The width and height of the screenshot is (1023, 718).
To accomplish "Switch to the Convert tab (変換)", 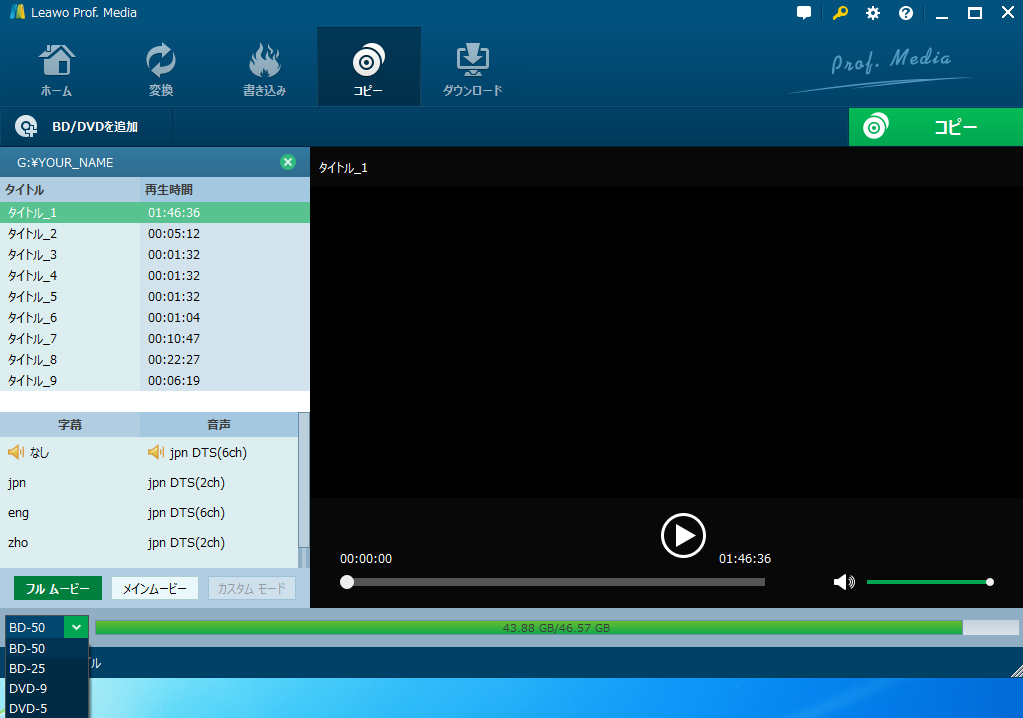I will 160,68.
